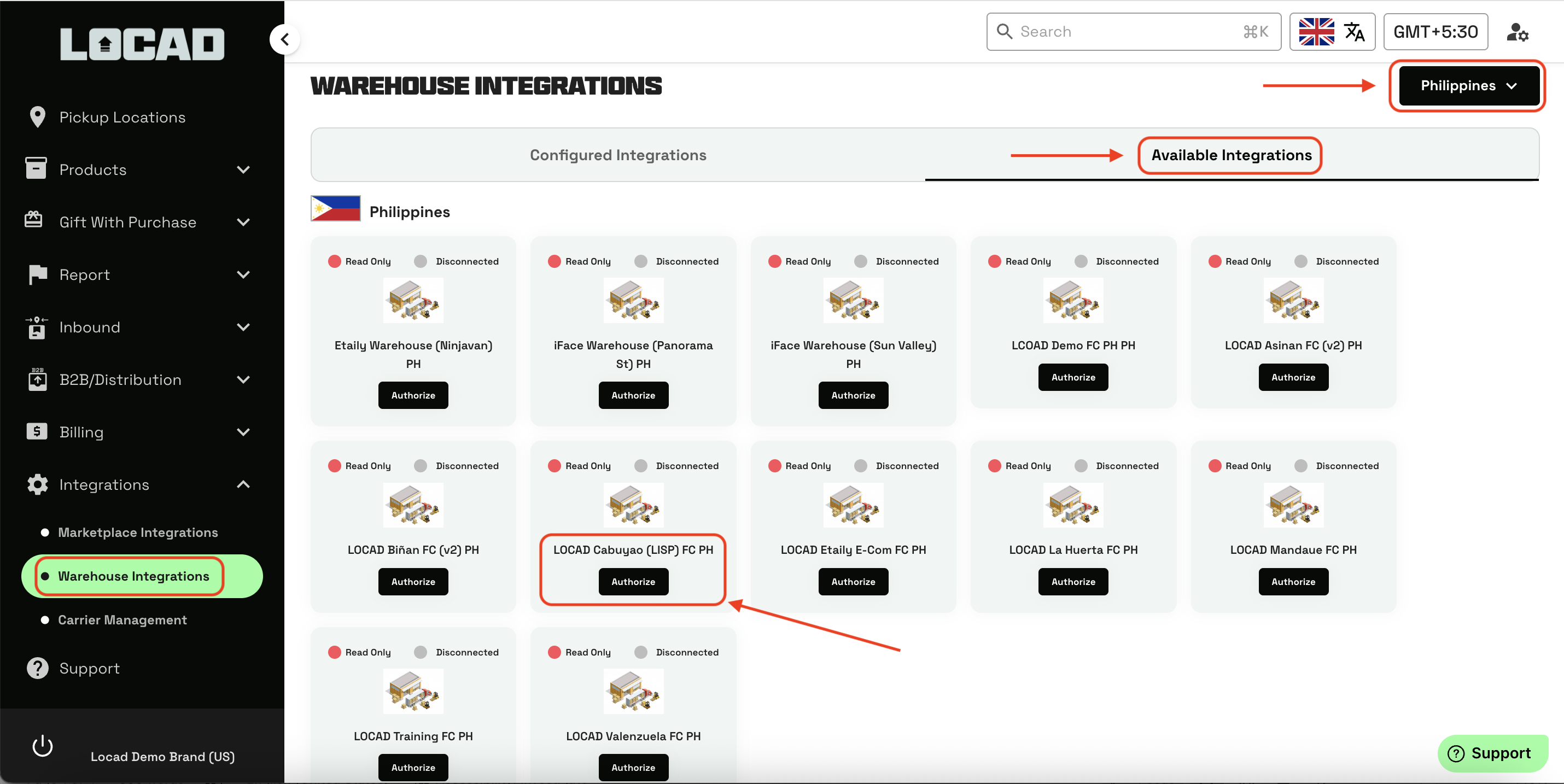This screenshot has height=784, width=1564.
Task: Authorize LOCAD Cabuyao (LISP) FC PH
Action: pos(633,581)
